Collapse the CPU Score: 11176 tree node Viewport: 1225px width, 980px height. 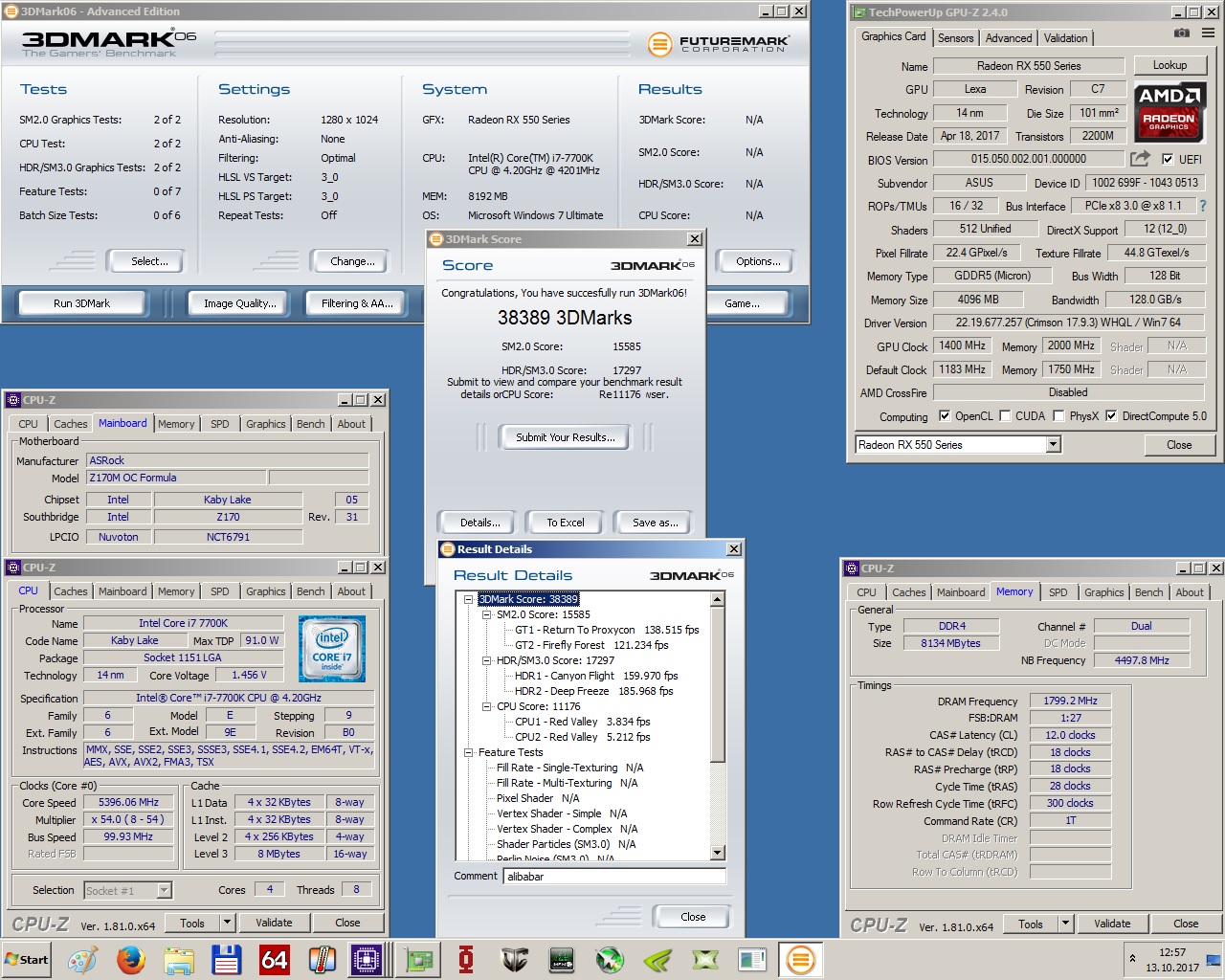[487, 706]
